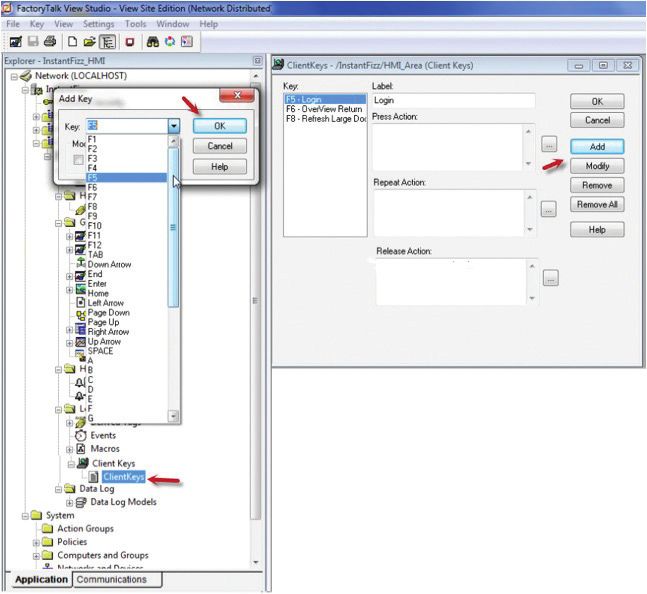This screenshot has height=594, width=647.
Task: Switch to the Communications tab
Action: coord(117,580)
